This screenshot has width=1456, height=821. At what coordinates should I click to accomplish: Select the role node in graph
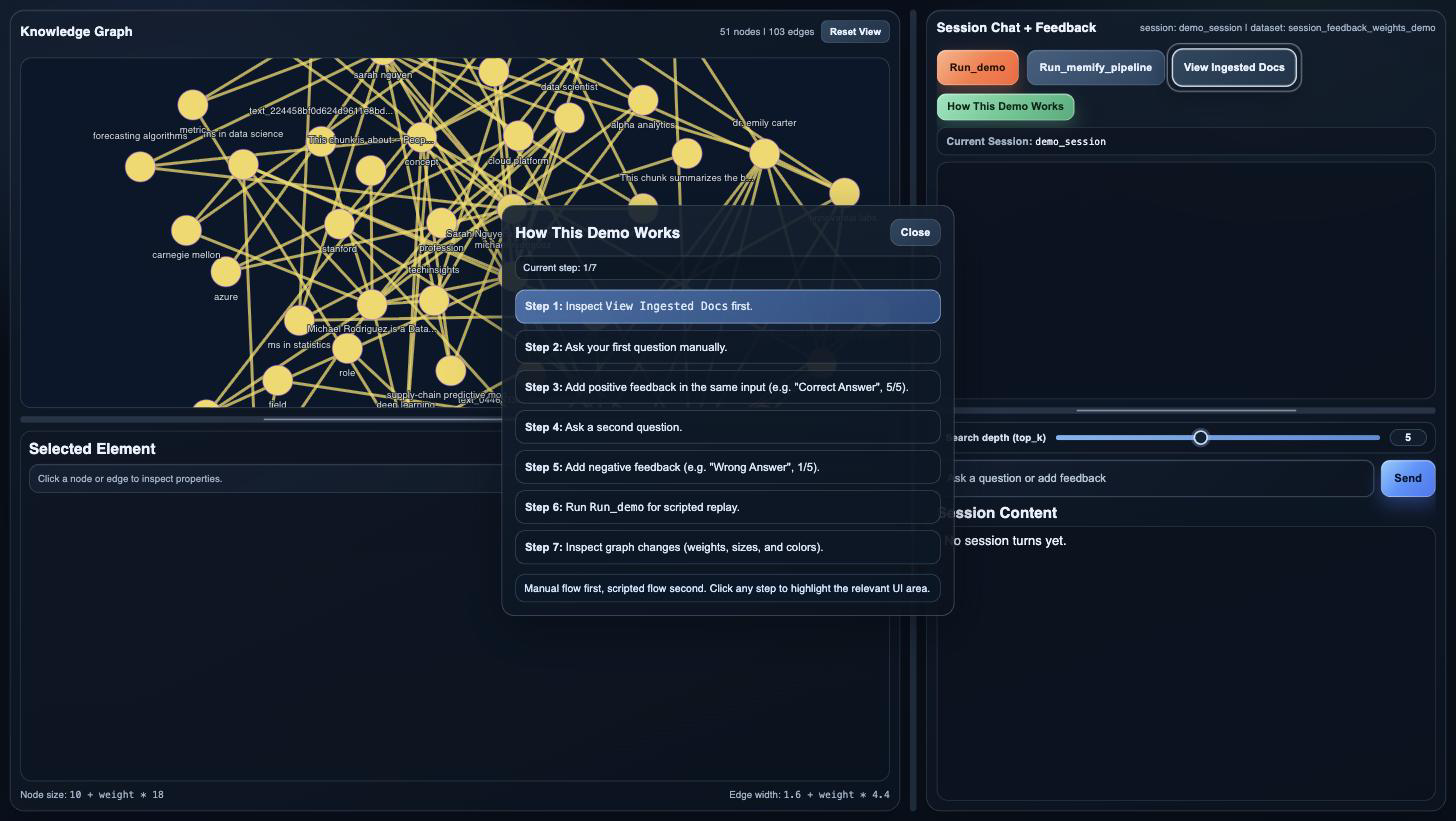click(x=347, y=348)
